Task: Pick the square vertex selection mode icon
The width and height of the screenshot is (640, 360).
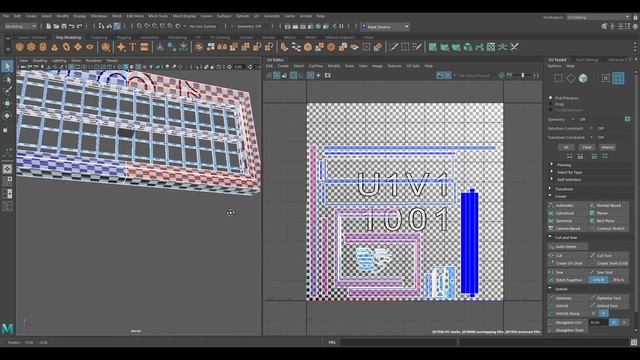Action: coord(558,78)
